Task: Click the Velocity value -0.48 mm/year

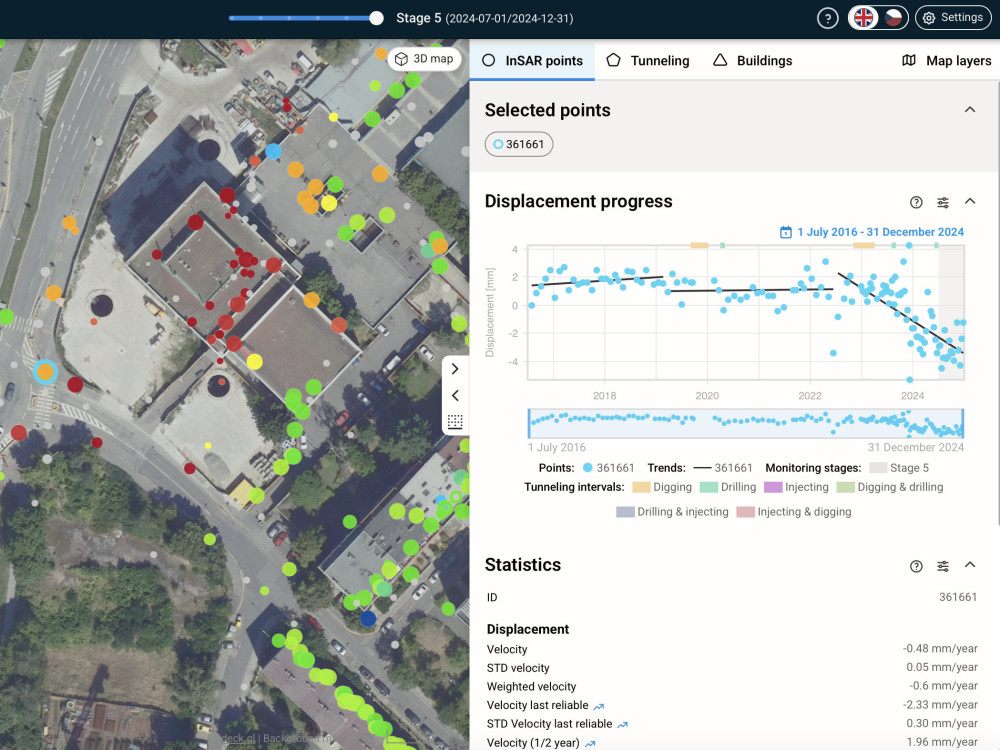Action: (940, 649)
